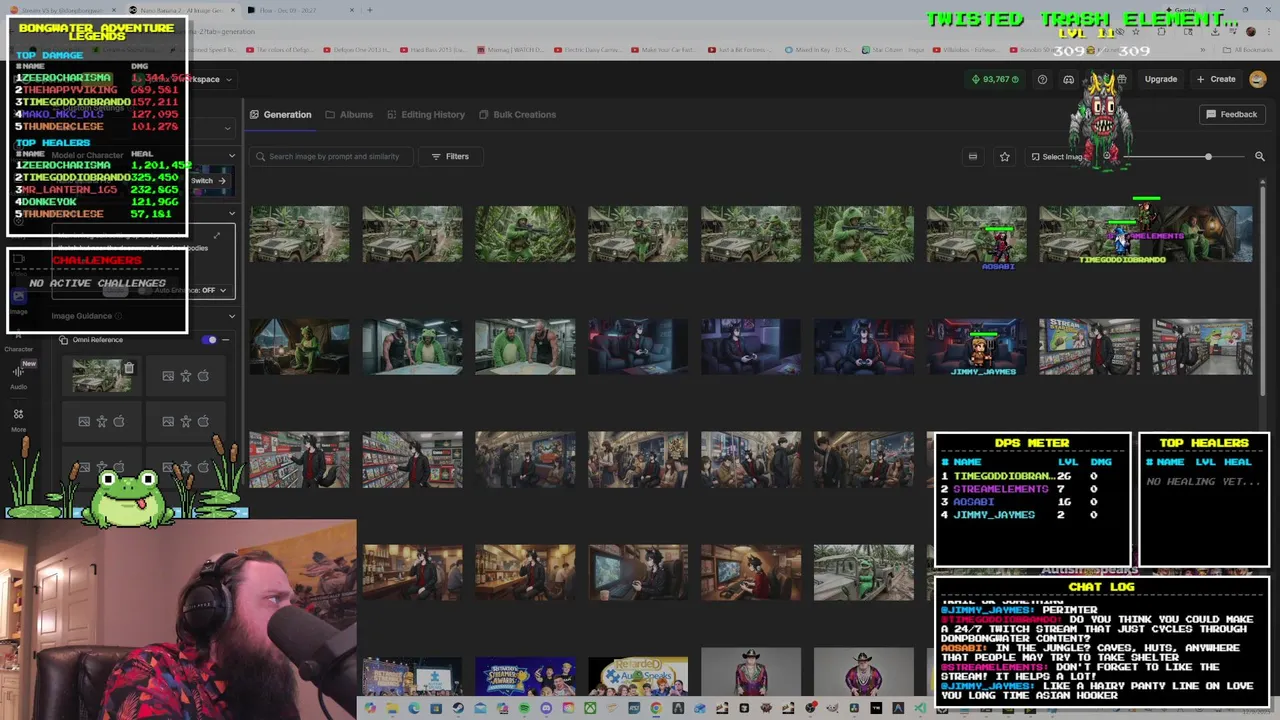This screenshot has height=720, width=1280.
Task: Open Xbox app from the taskbar
Action: point(590,709)
